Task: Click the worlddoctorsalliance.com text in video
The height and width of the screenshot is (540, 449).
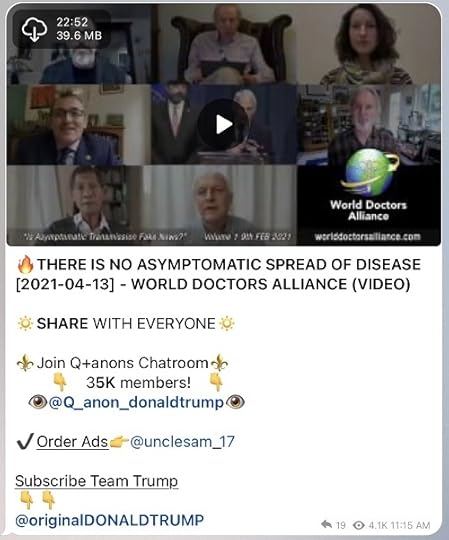Action: tap(367, 237)
